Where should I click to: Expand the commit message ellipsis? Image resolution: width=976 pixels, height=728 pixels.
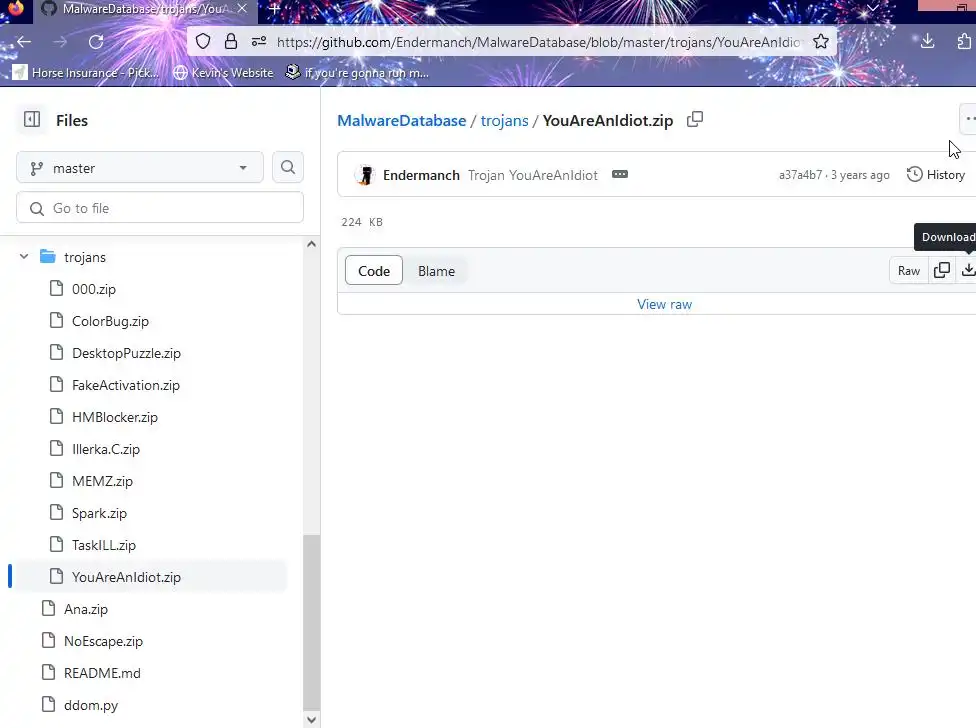[x=620, y=174]
